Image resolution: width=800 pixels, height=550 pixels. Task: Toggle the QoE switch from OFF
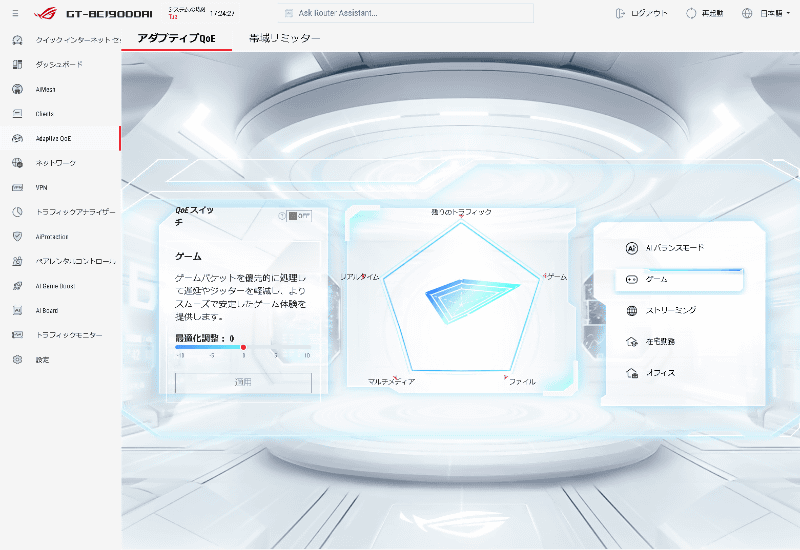[x=299, y=216]
